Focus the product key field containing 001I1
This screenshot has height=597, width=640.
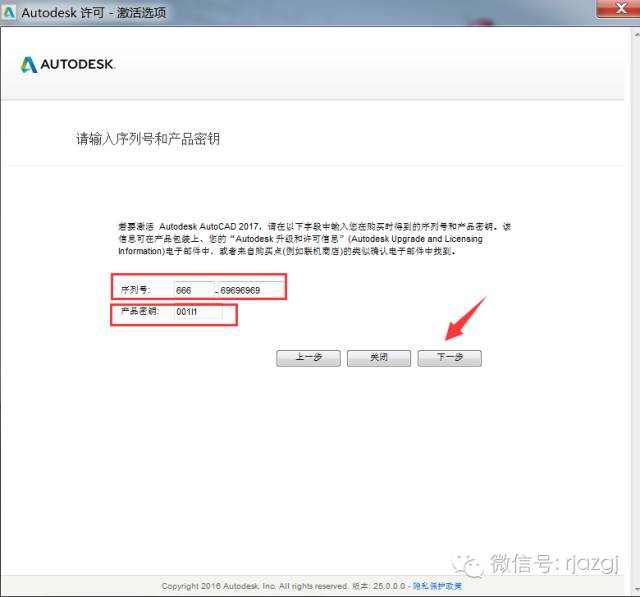point(198,312)
